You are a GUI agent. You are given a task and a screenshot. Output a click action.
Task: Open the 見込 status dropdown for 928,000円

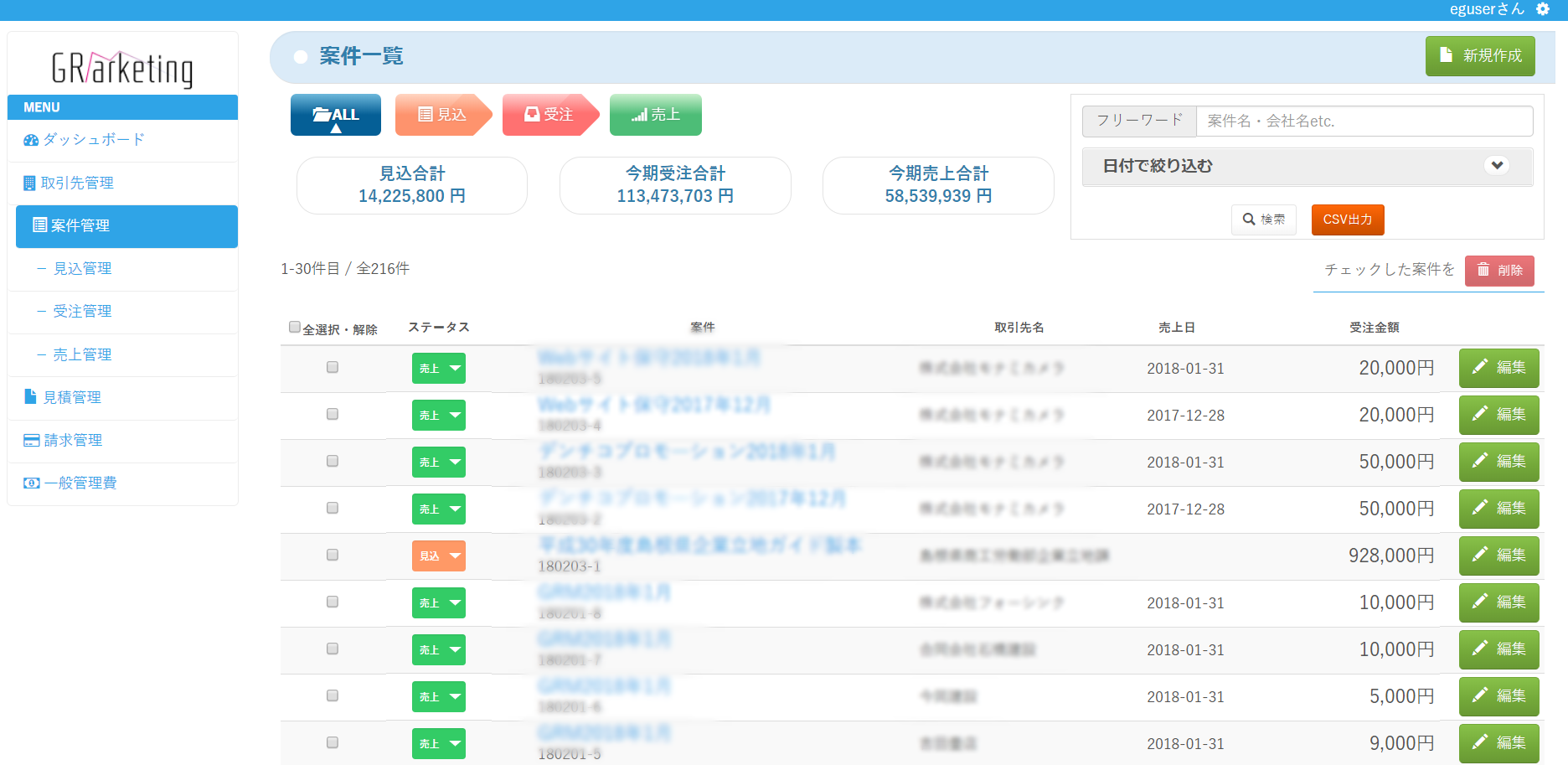pyautogui.click(x=439, y=556)
